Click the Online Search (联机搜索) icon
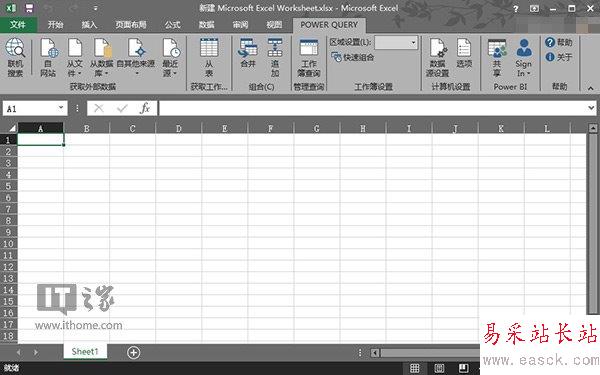Viewport: 600px width, 375px height. click(x=15, y=57)
